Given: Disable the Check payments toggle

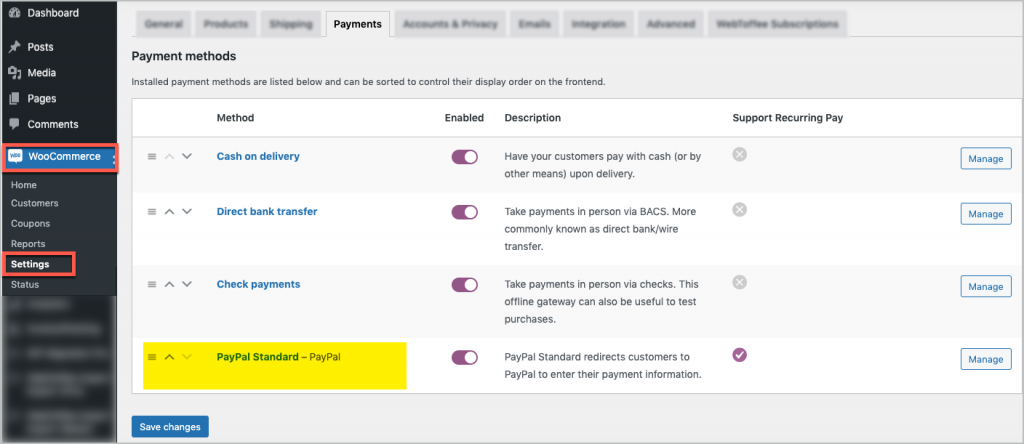Looking at the screenshot, I should [464, 285].
